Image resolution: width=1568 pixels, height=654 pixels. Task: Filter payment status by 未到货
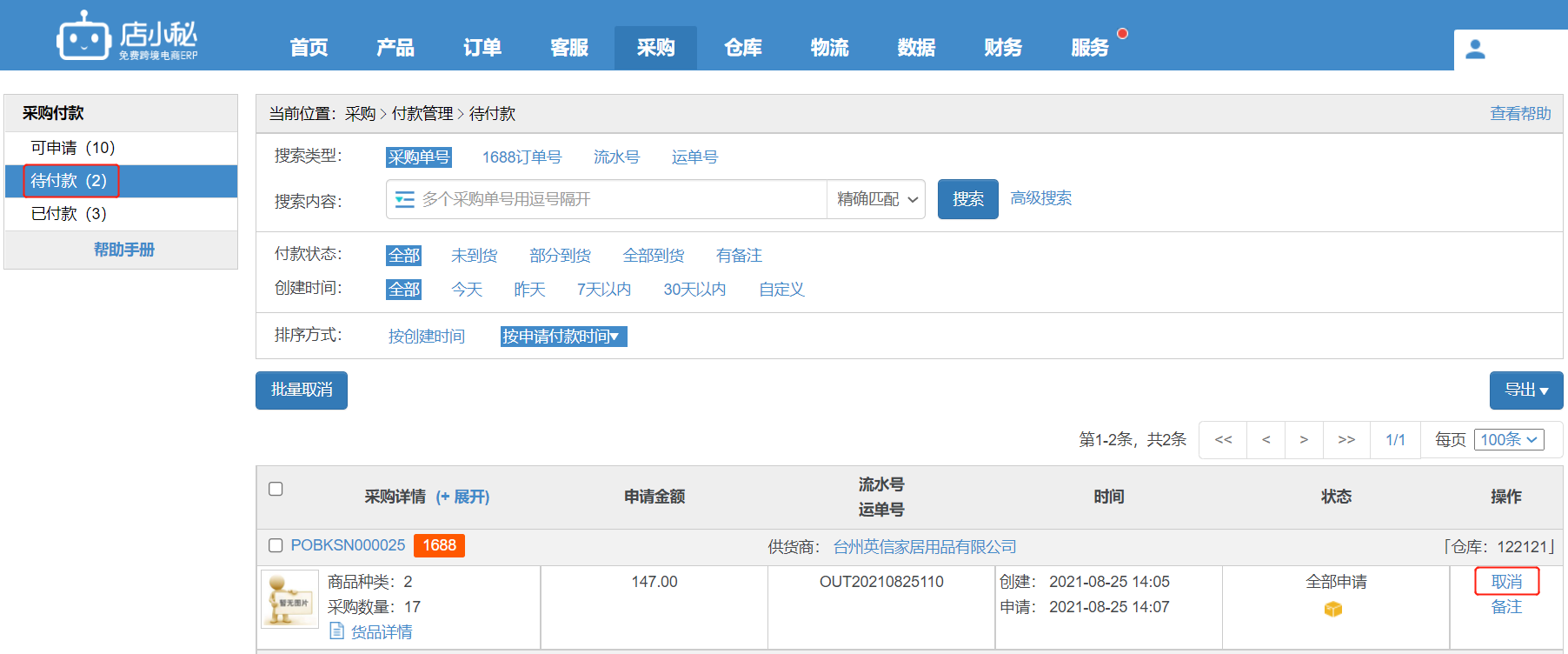(x=474, y=256)
